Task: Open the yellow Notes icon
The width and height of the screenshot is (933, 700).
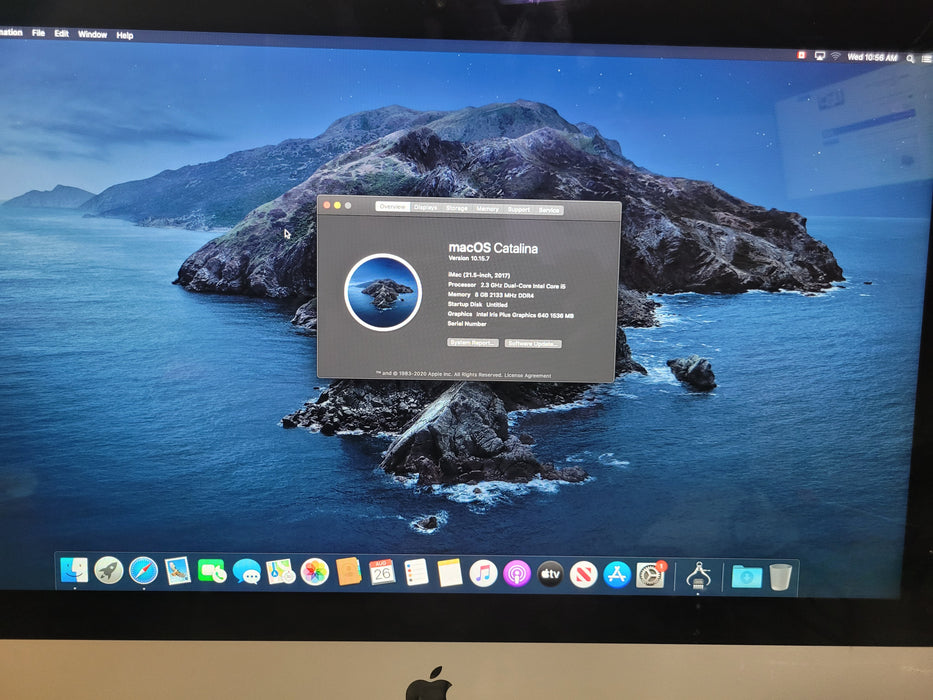Action: point(450,573)
